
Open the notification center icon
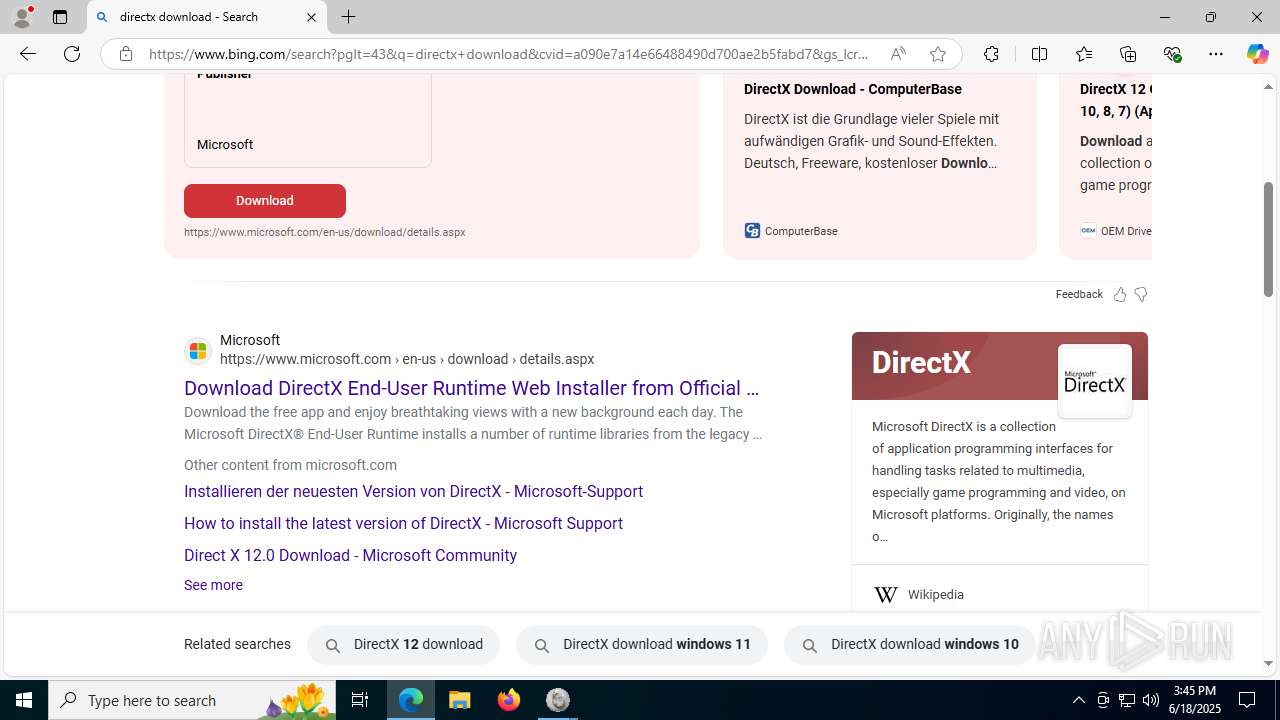tap(1248, 700)
